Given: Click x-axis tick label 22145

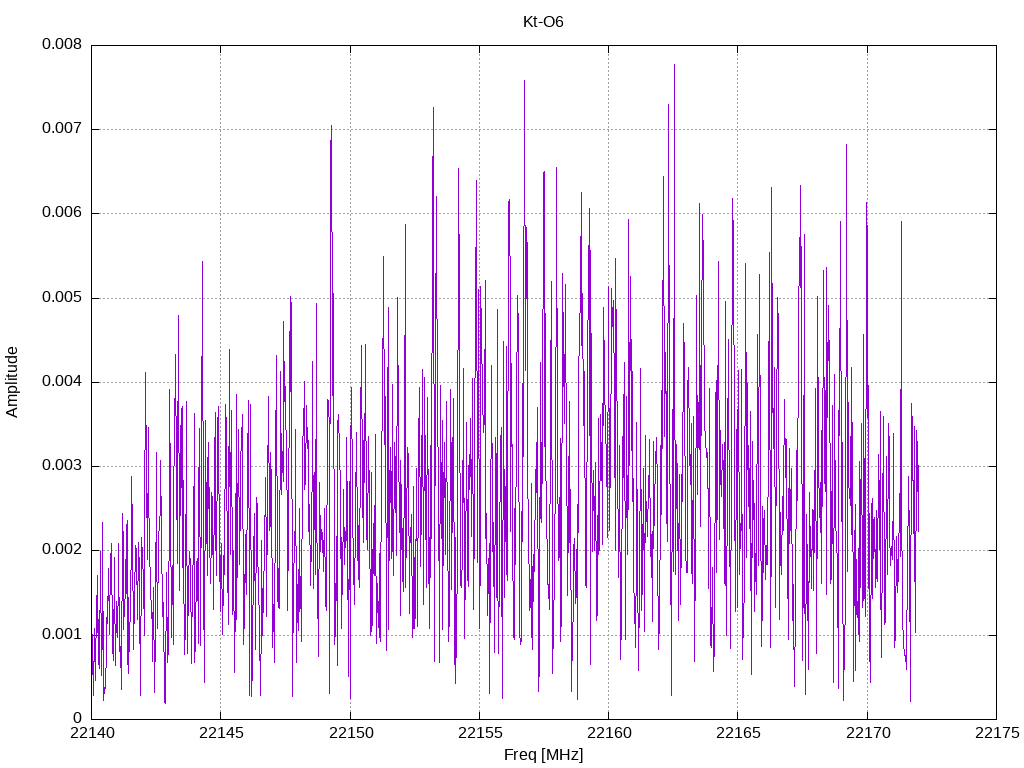Looking at the screenshot, I should point(221,733).
